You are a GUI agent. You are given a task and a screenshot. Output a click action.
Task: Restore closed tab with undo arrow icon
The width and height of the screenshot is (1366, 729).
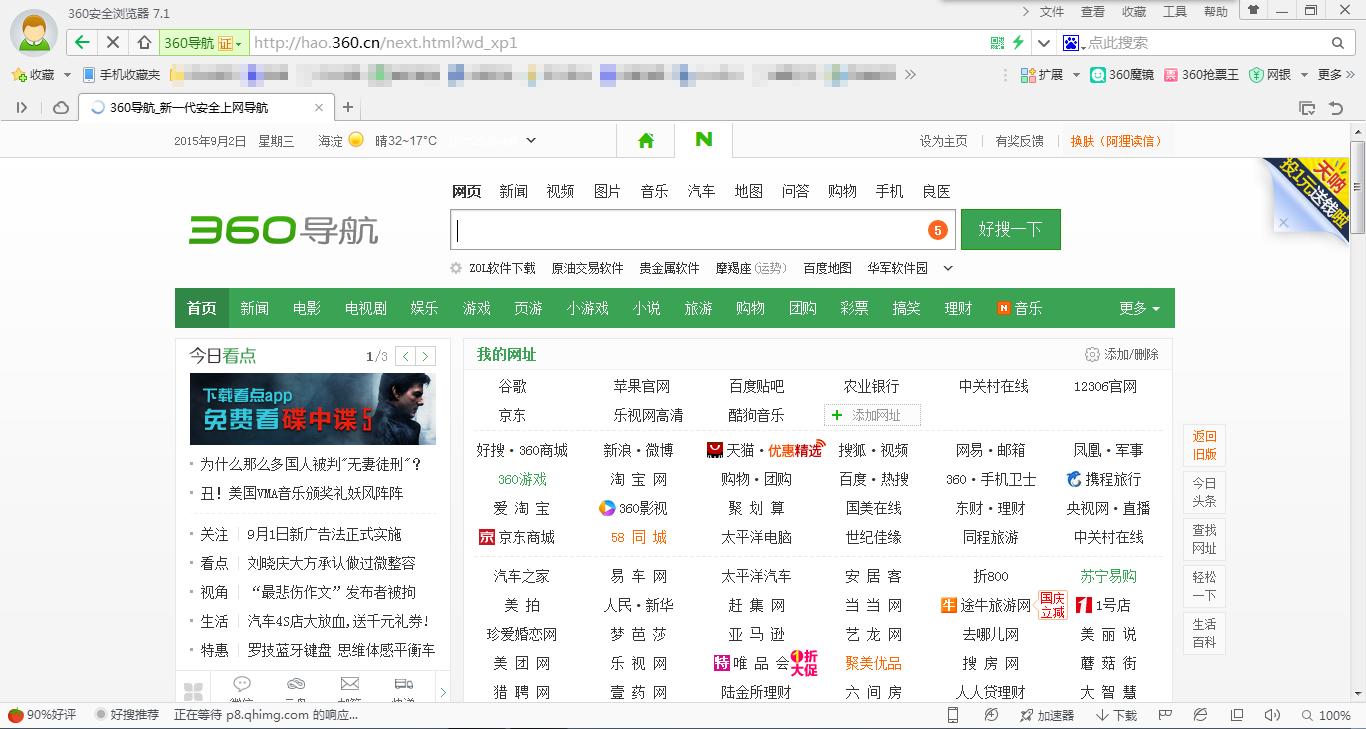pos(1336,108)
